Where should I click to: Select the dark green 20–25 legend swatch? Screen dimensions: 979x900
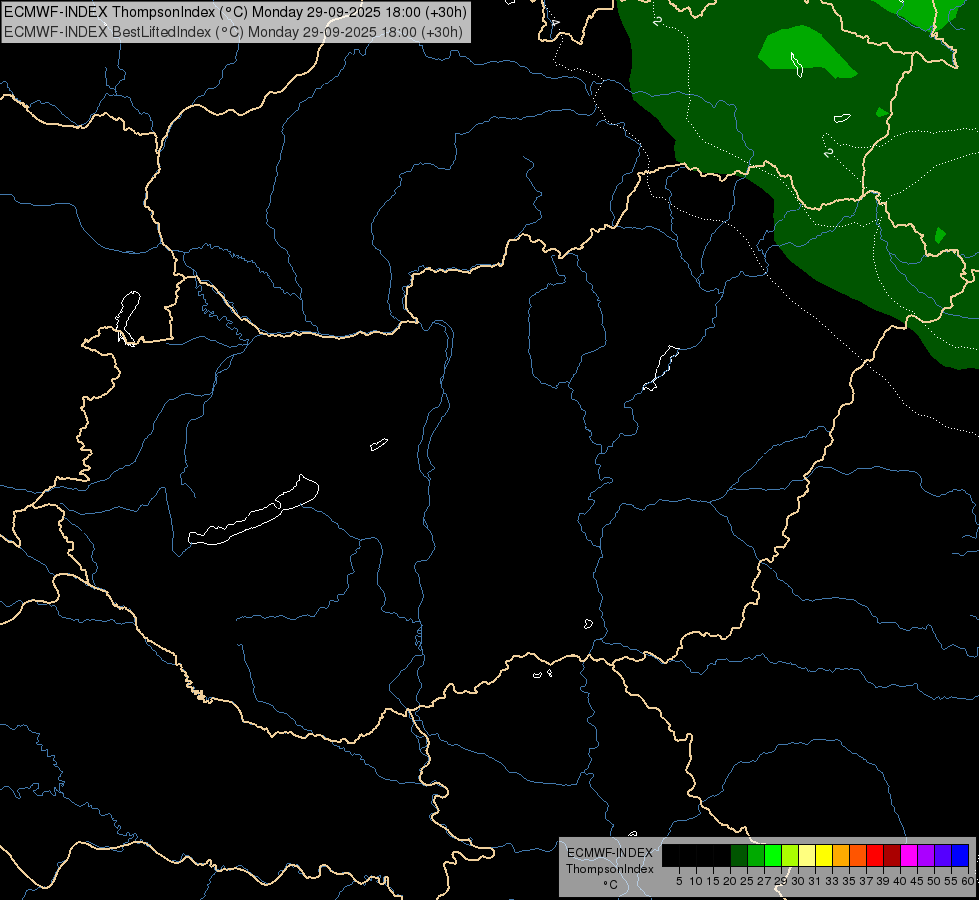[x=739, y=855]
